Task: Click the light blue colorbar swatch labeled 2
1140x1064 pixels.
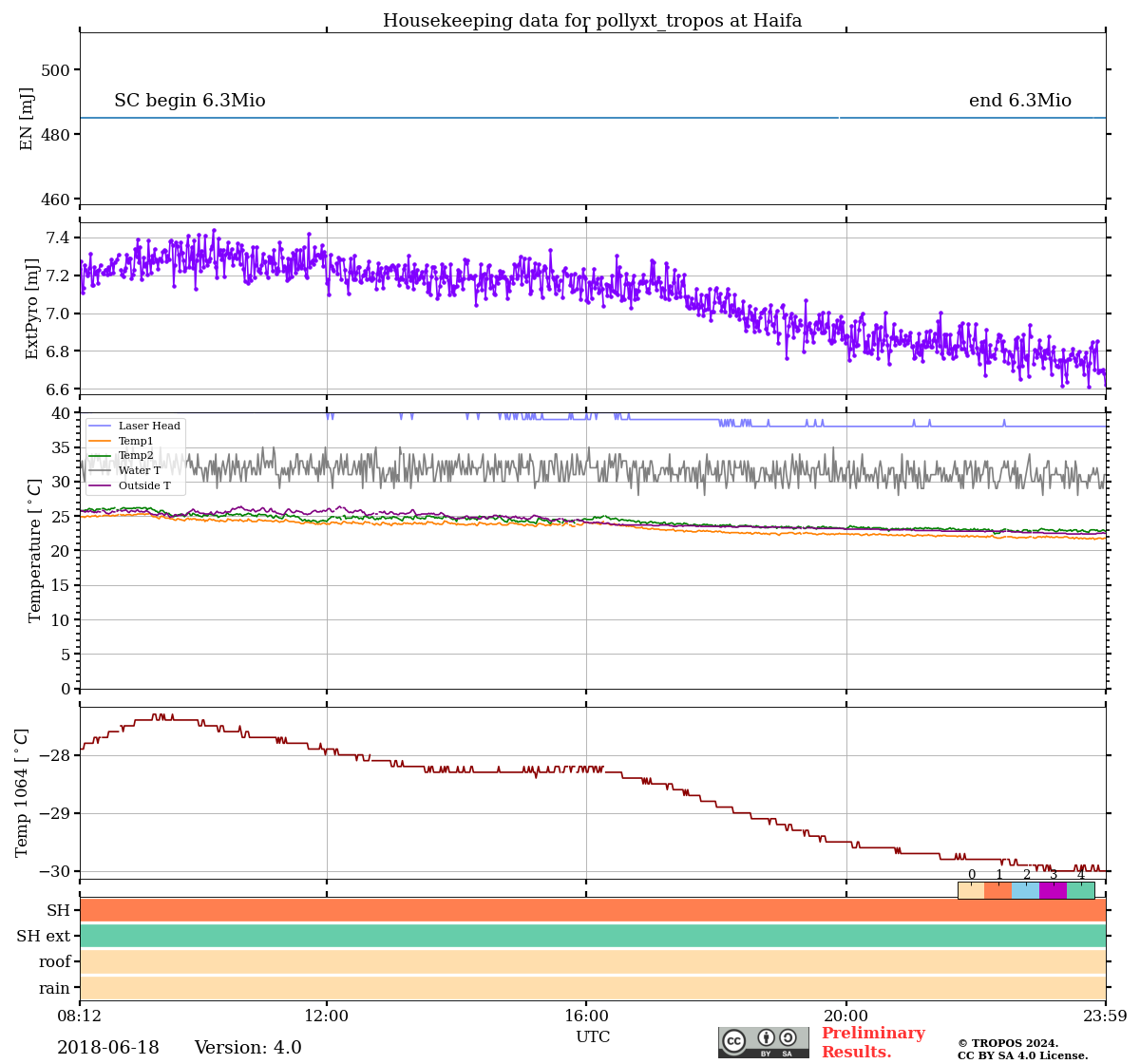Action: [1025, 890]
